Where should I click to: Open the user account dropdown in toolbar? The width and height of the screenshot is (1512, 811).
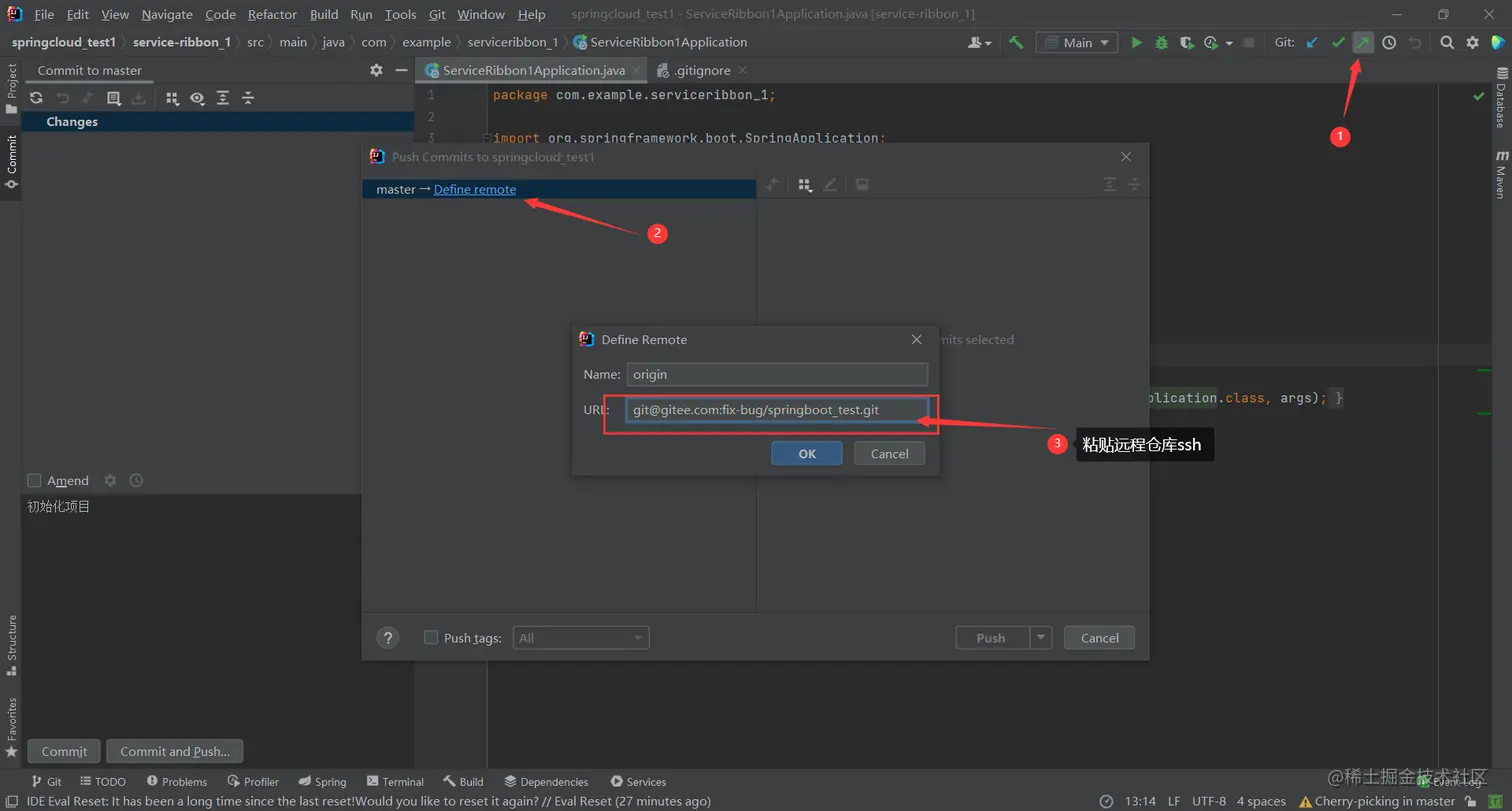[980, 43]
